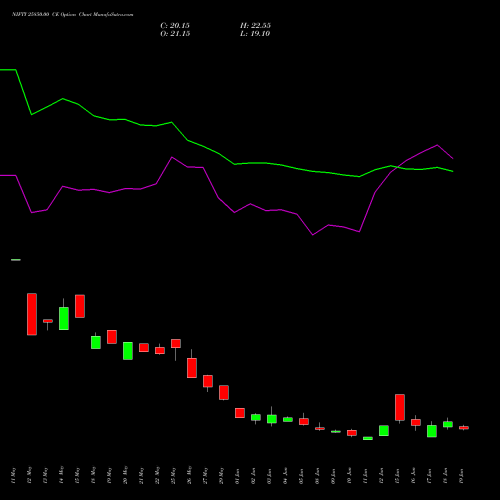Click the large red candle on 15 Jun
Image resolution: width=500 pixels, height=500 pixels.
coord(400,407)
